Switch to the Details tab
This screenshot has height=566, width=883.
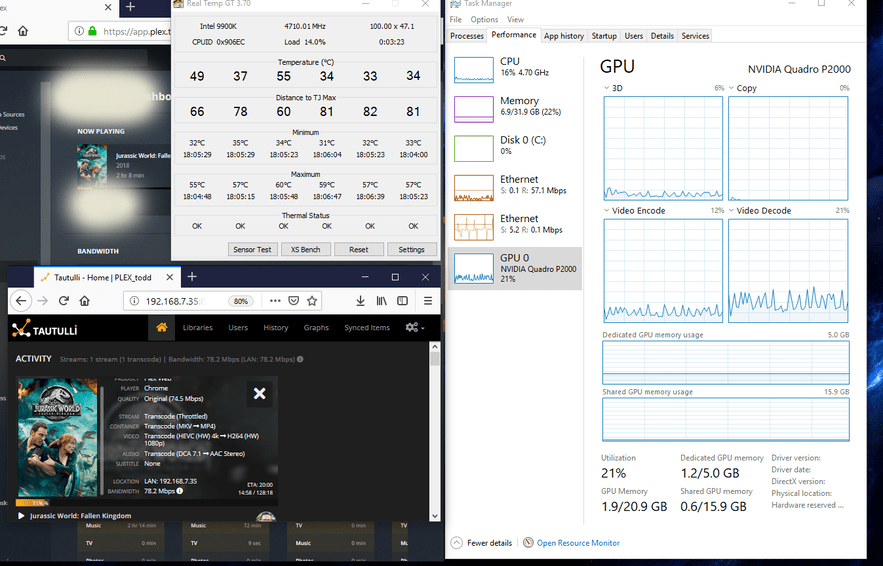(x=662, y=35)
